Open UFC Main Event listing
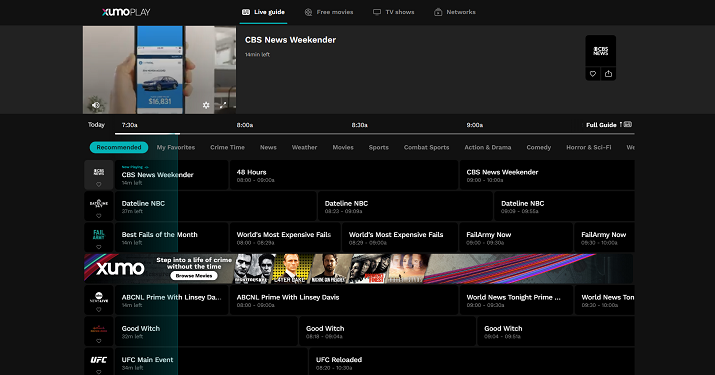Image resolution: width=715 pixels, height=375 pixels. click(x=211, y=361)
